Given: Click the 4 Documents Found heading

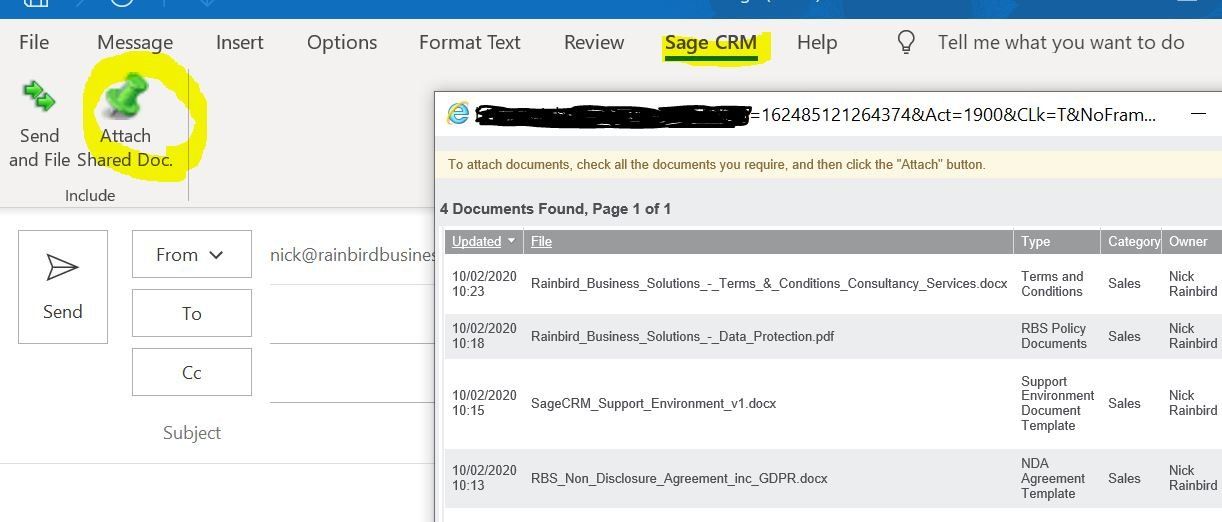Looking at the screenshot, I should pyautogui.click(x=555, y=209).
